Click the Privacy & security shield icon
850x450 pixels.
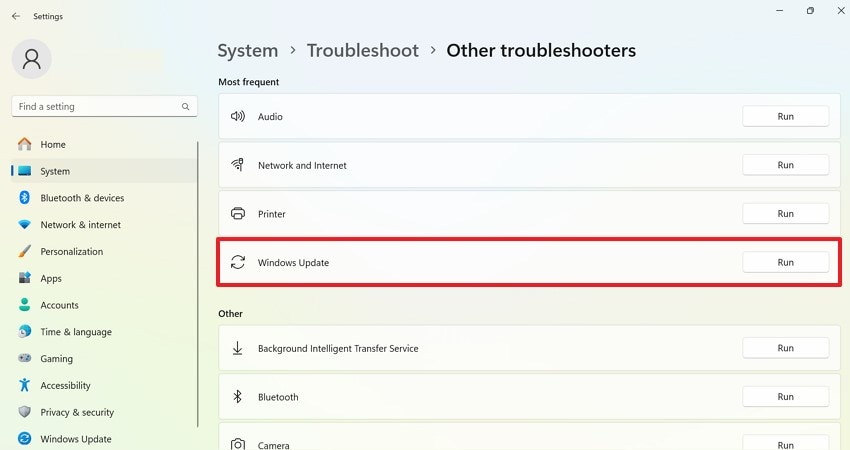(x=24, y=412)
